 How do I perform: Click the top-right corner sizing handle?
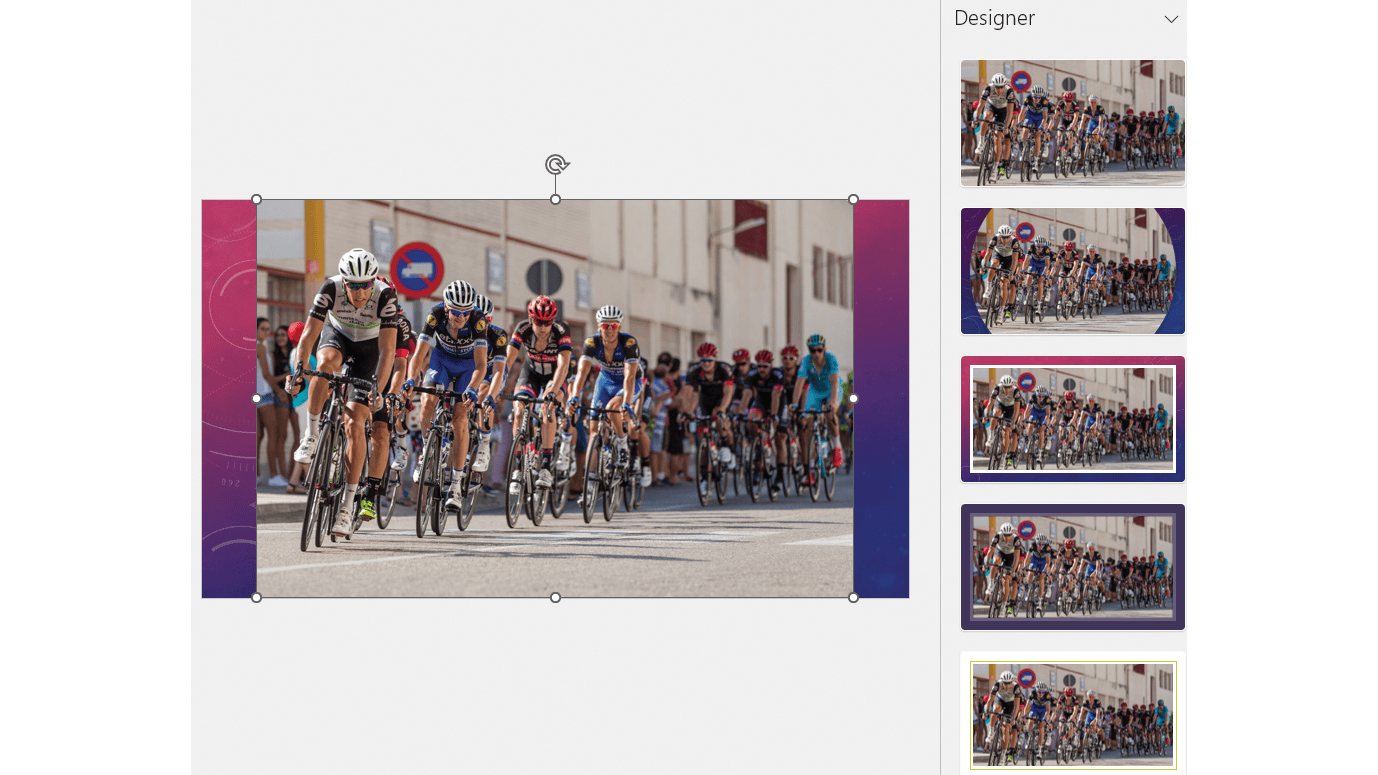click(x=853, y=200)
